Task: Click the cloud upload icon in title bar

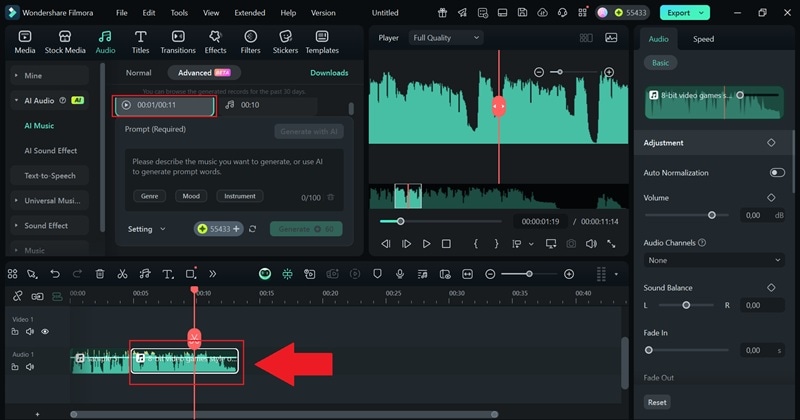Action: tap(542, 13)
